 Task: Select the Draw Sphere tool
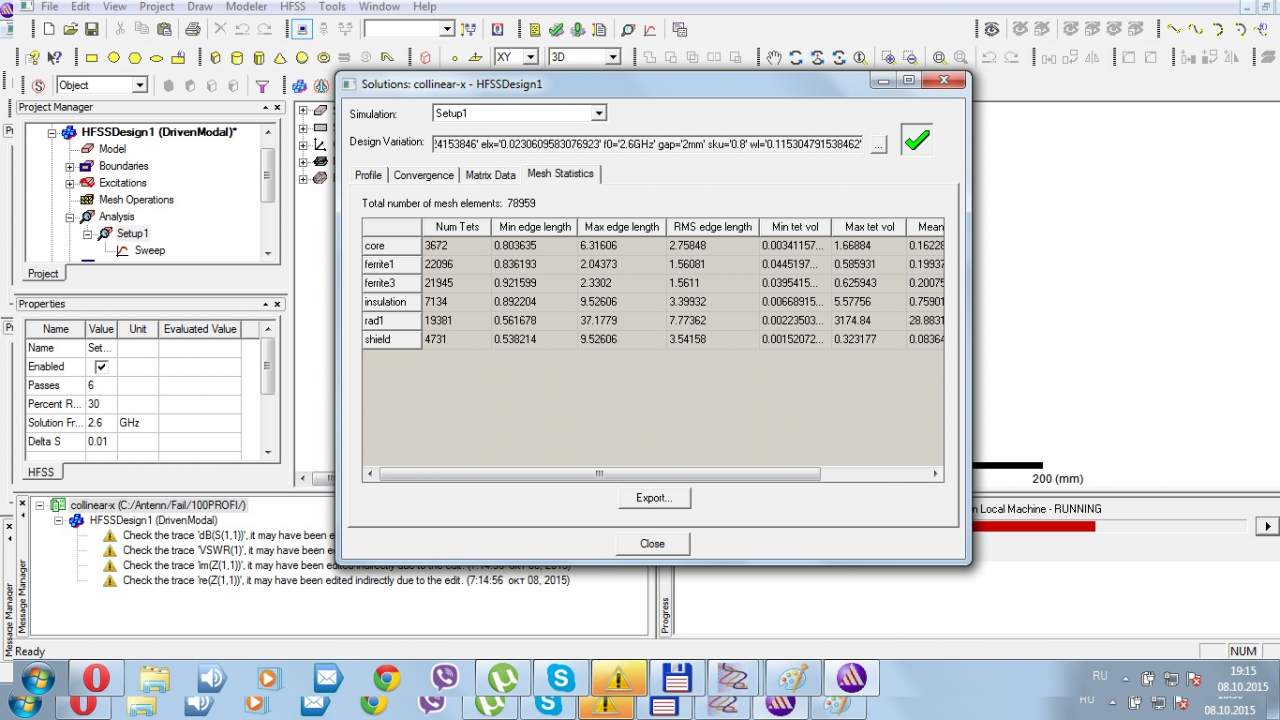coord(303,58)
